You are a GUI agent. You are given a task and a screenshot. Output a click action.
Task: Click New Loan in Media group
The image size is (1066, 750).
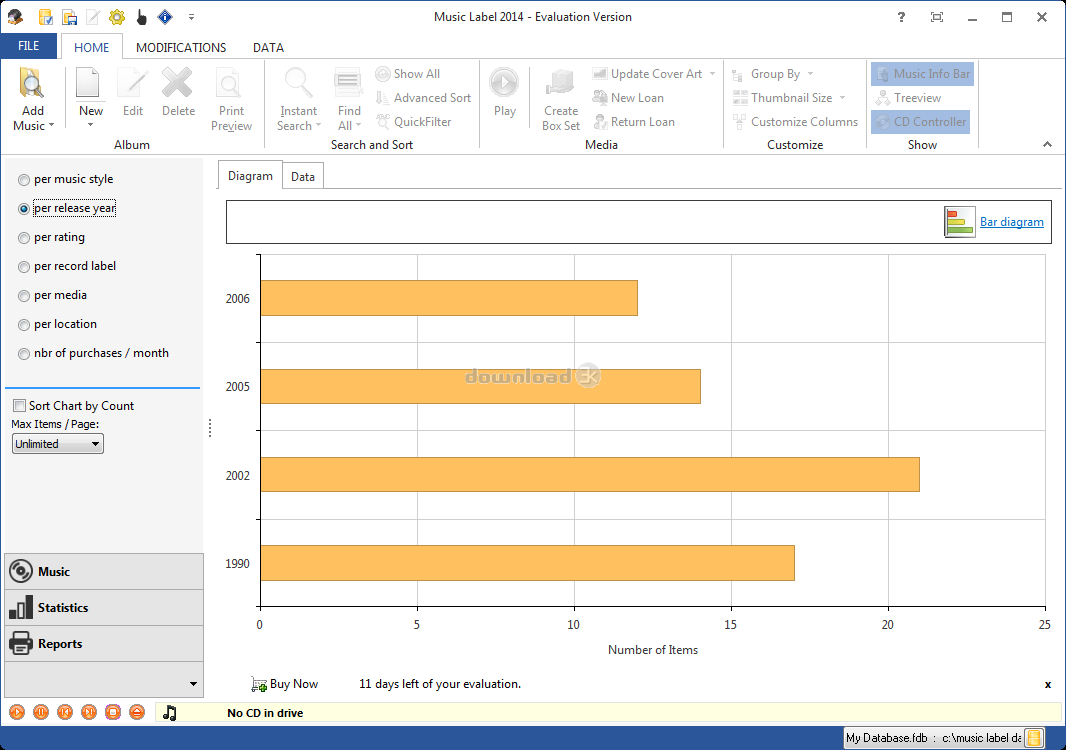coord(628,98)
